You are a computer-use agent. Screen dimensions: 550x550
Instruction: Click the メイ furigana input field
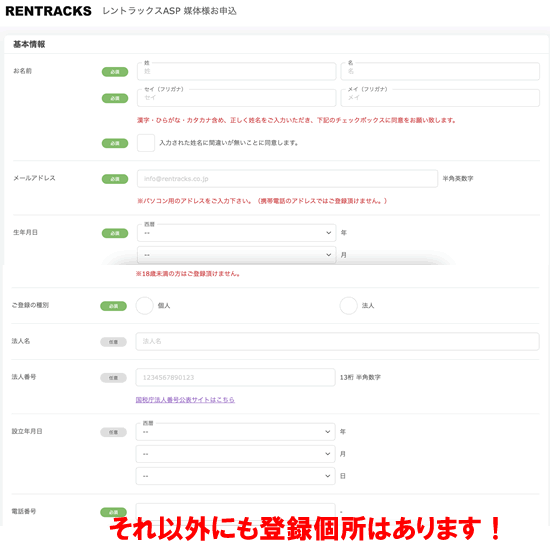(440, 98)
